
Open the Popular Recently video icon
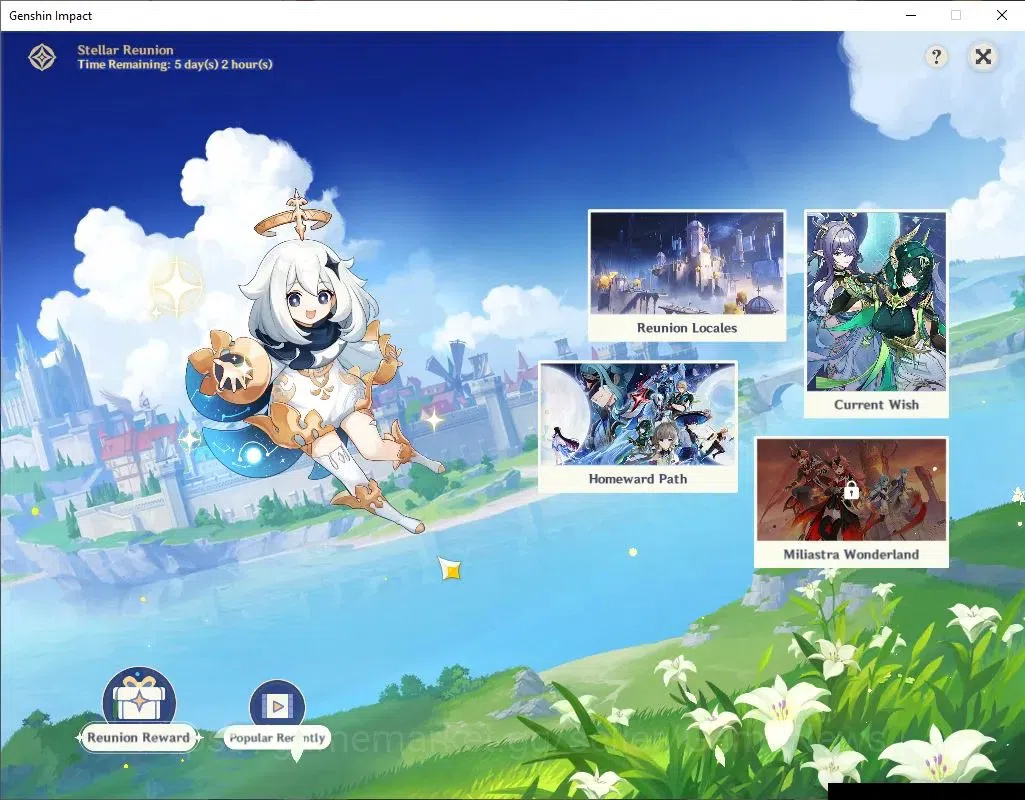click(x=277, y=705)
